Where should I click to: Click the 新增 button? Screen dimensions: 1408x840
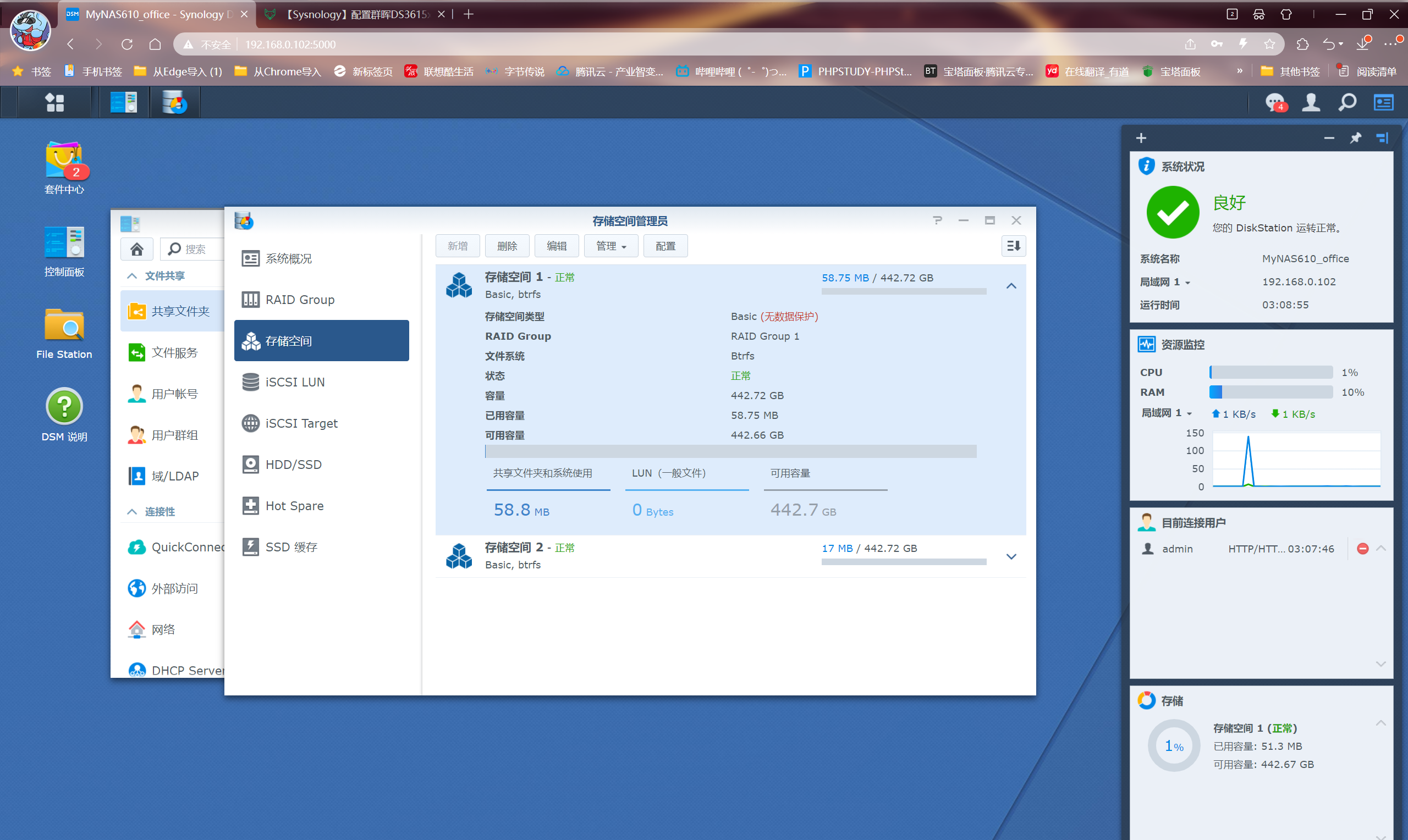[x=458, y=246]
